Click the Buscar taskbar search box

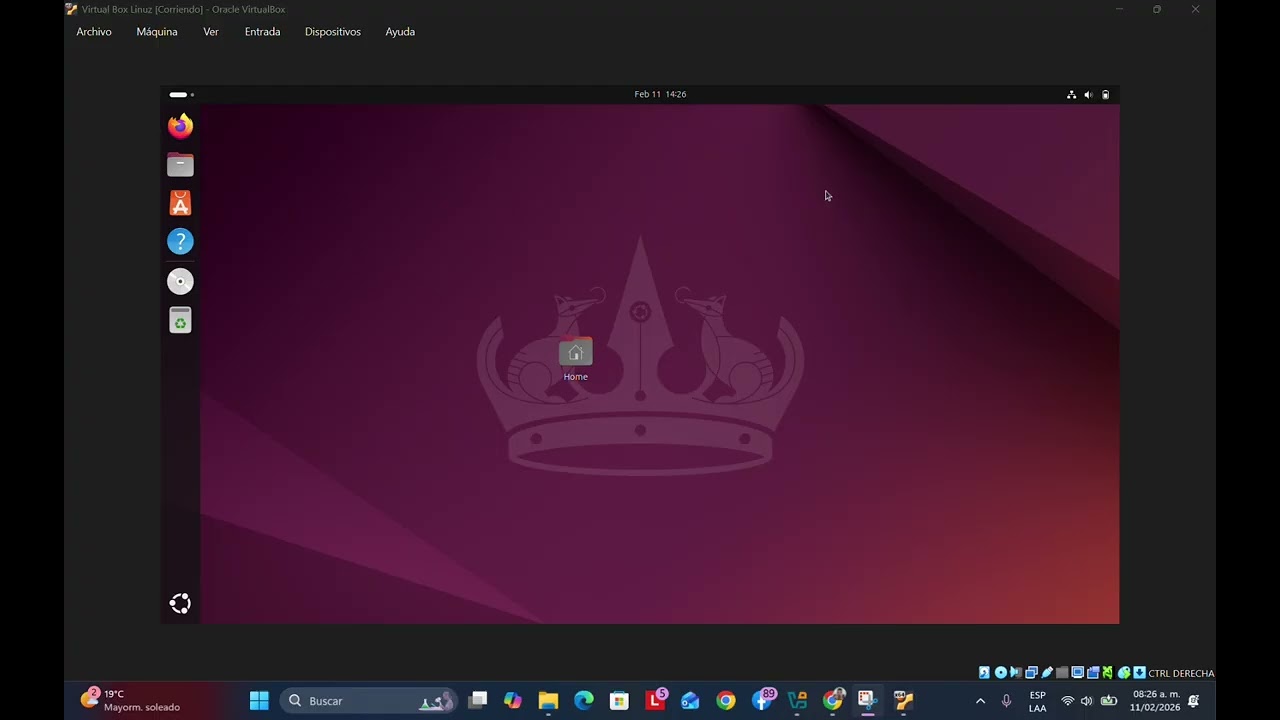(x=369, y=701)
